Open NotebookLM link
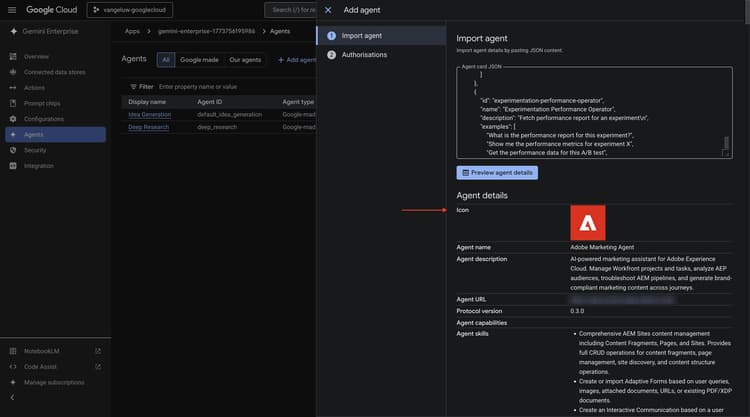The image size is (750, 417). [42, 351]
